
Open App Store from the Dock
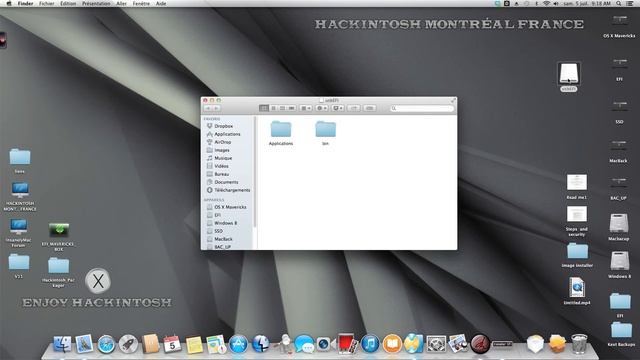(x=238, y=344)
